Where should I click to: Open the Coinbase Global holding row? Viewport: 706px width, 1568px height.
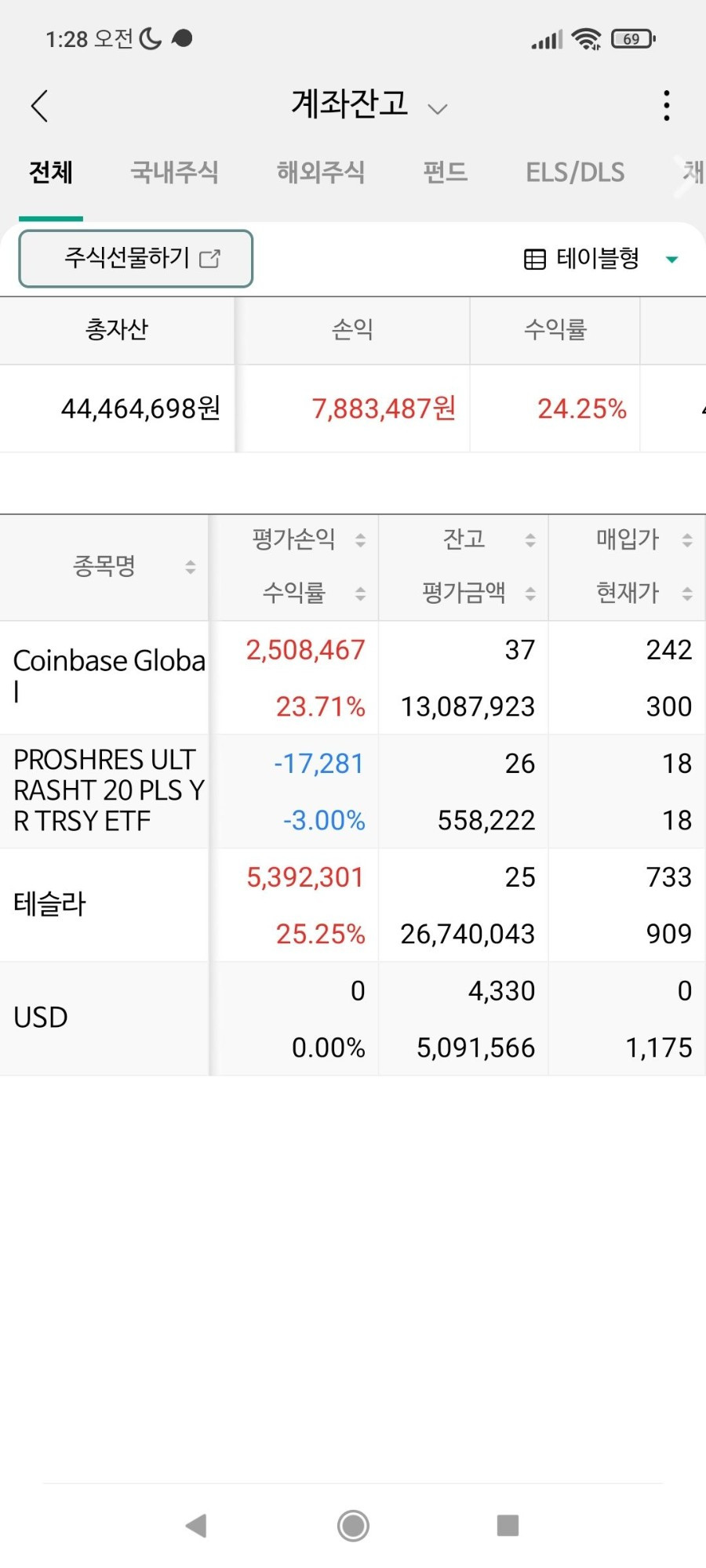pyautogui.click(x=353, y=678)
